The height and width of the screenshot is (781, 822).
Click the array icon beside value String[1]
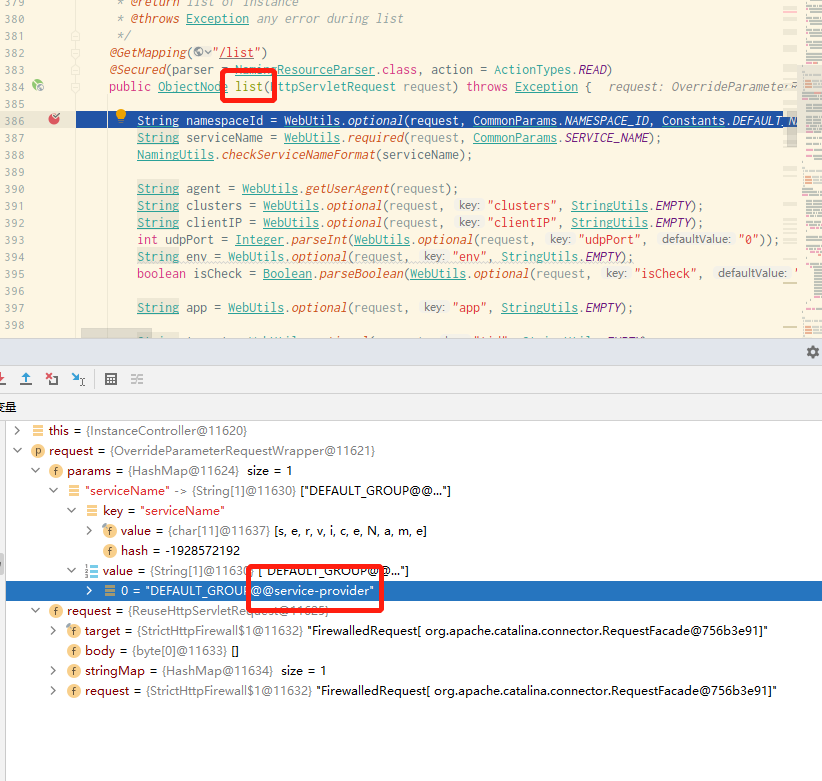coord(91,571)
